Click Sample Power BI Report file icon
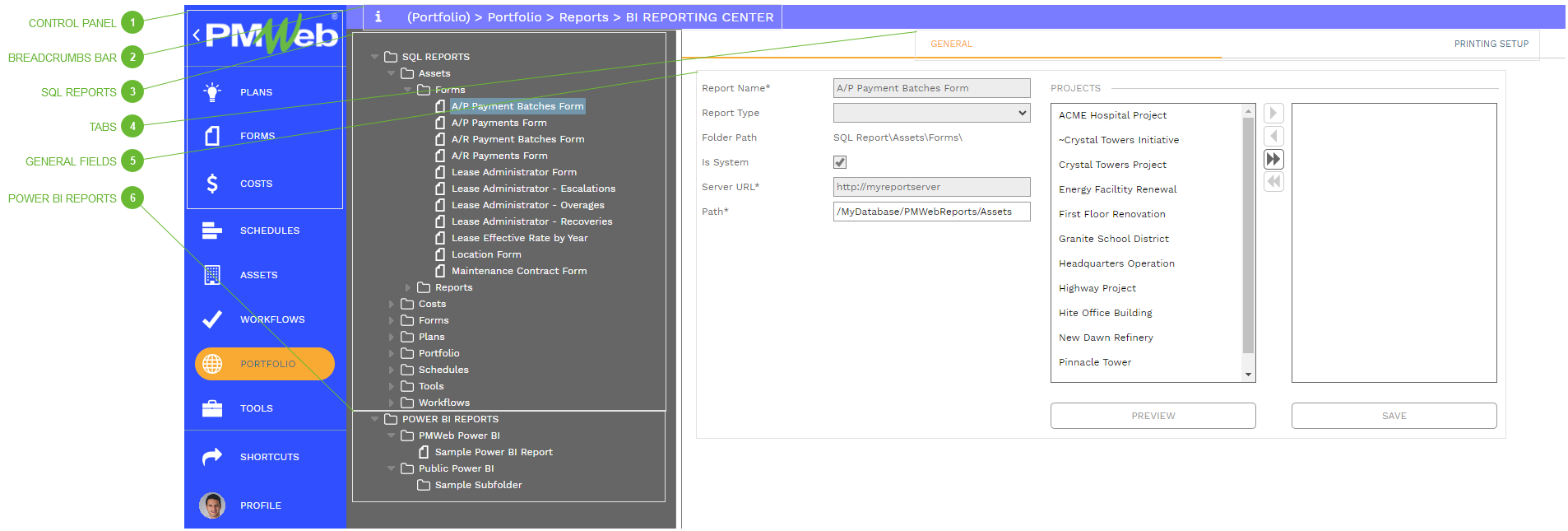 point(424,452)
